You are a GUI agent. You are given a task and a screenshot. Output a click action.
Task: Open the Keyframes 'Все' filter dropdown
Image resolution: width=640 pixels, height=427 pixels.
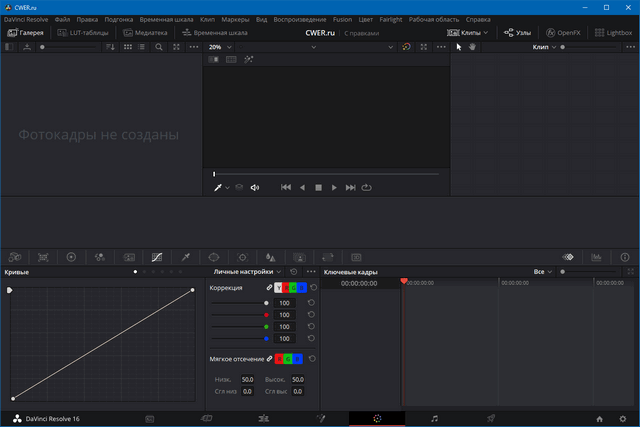pos(542,271)
